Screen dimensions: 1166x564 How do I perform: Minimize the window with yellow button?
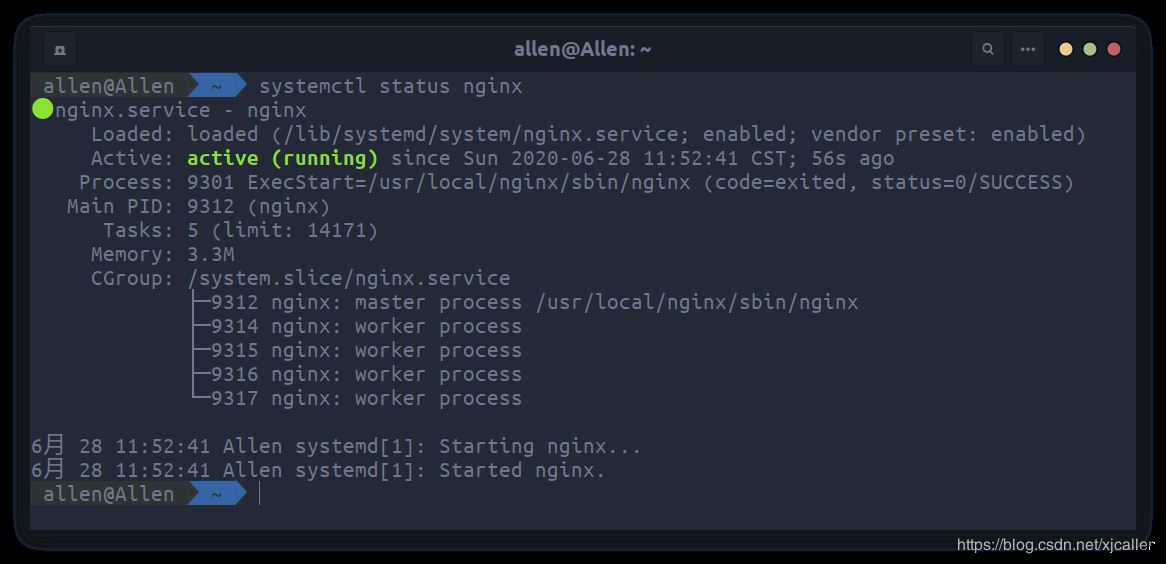1066,49
